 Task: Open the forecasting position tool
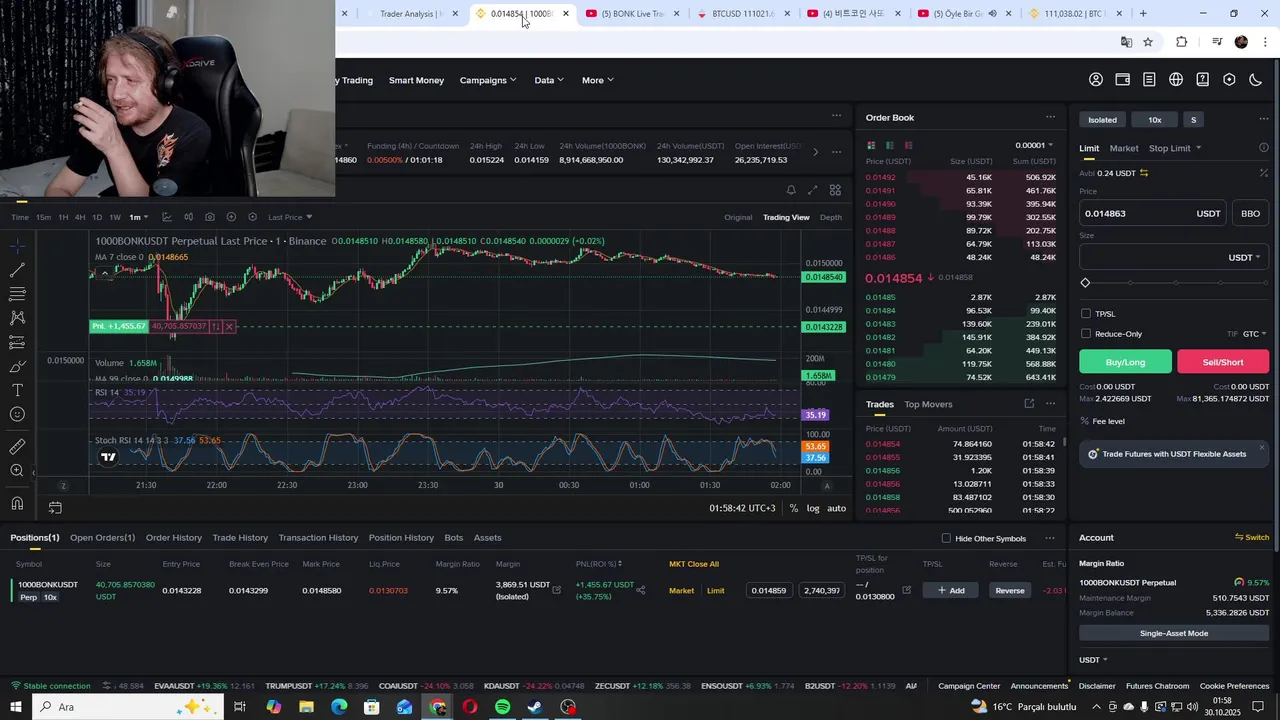17,342
